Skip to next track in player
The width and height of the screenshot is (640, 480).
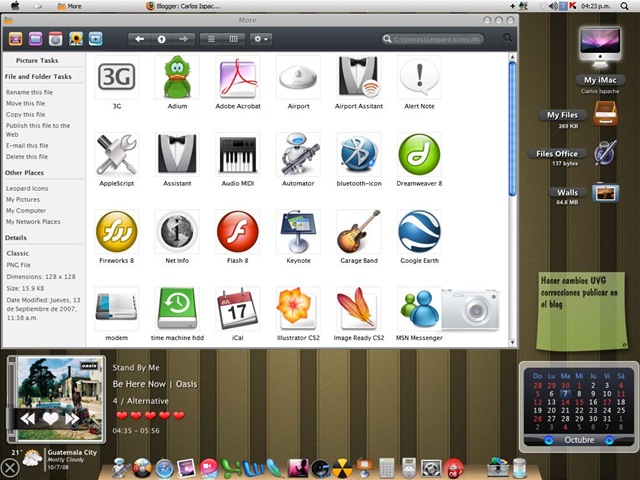pyautogui.click(x=72, y=418)
